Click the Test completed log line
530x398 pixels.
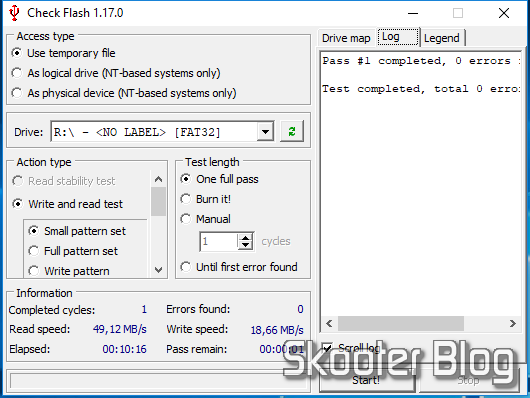coord(421,89)
